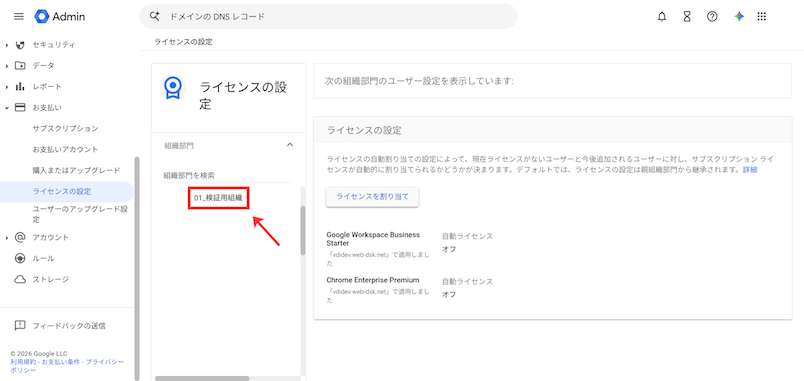Click the ライセンスを割り当て button

coord(372,197)
